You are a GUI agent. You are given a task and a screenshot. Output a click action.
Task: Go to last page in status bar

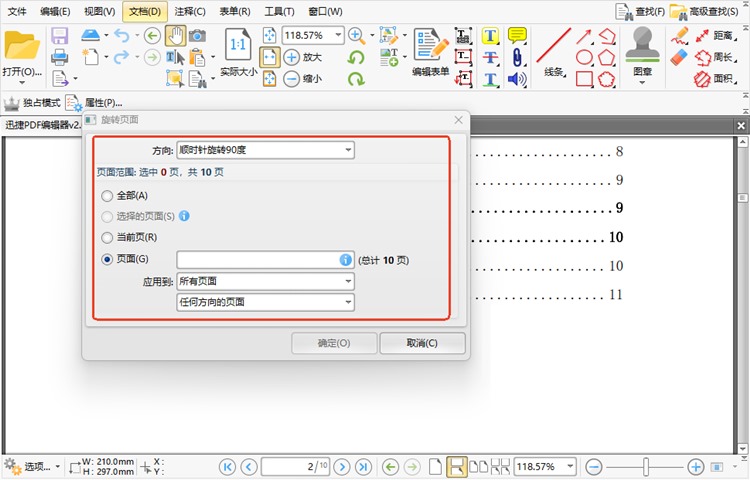[364, 467]
